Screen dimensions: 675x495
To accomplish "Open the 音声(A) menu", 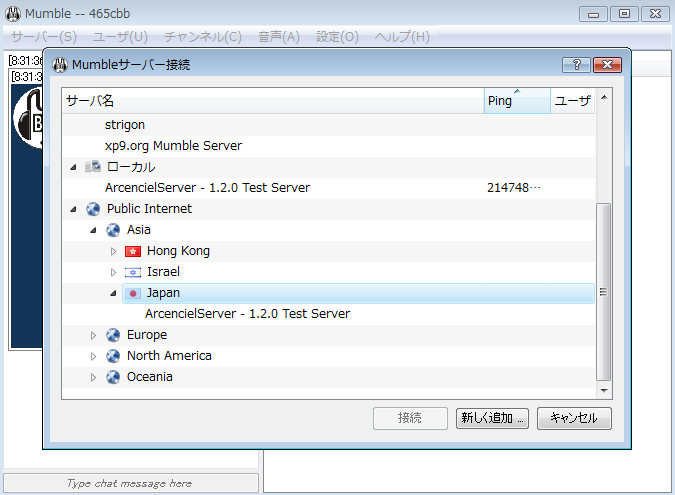I will (x=279, y=37).
